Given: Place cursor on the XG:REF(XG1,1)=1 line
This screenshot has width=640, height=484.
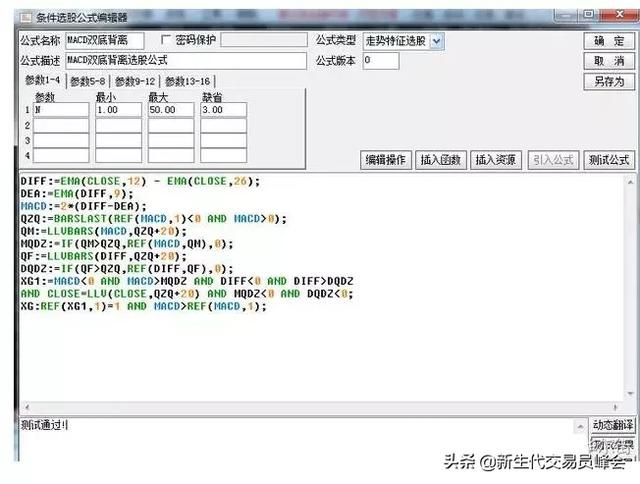Looking at the screenshot, I should coord(143,306).
